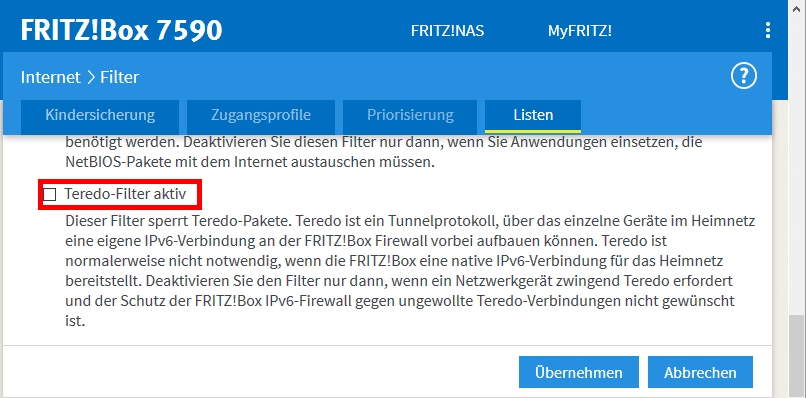Open the three-dot options menu
806x398 pixels.
pos(767,30)
